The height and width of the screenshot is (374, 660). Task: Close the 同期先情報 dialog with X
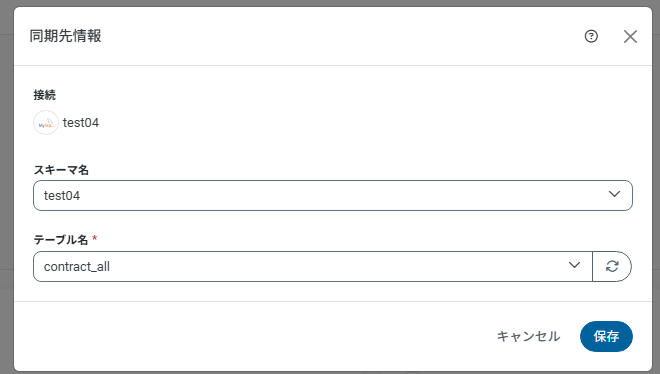pyautogui.click(x=630, y=36)
